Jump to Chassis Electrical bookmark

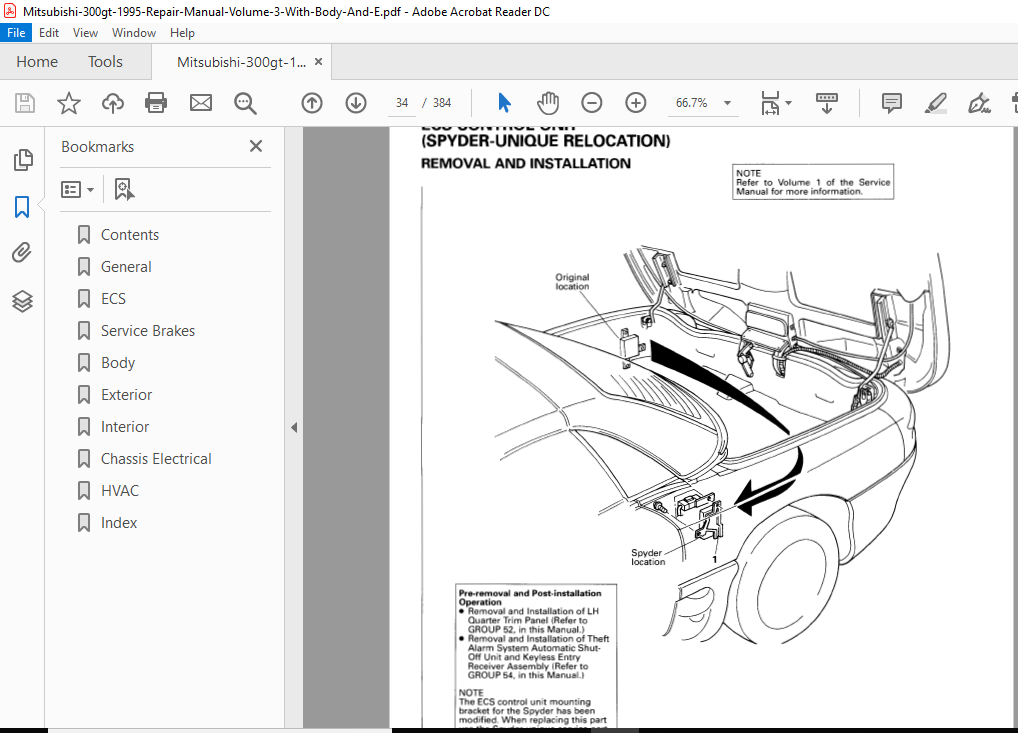[156, 458]
